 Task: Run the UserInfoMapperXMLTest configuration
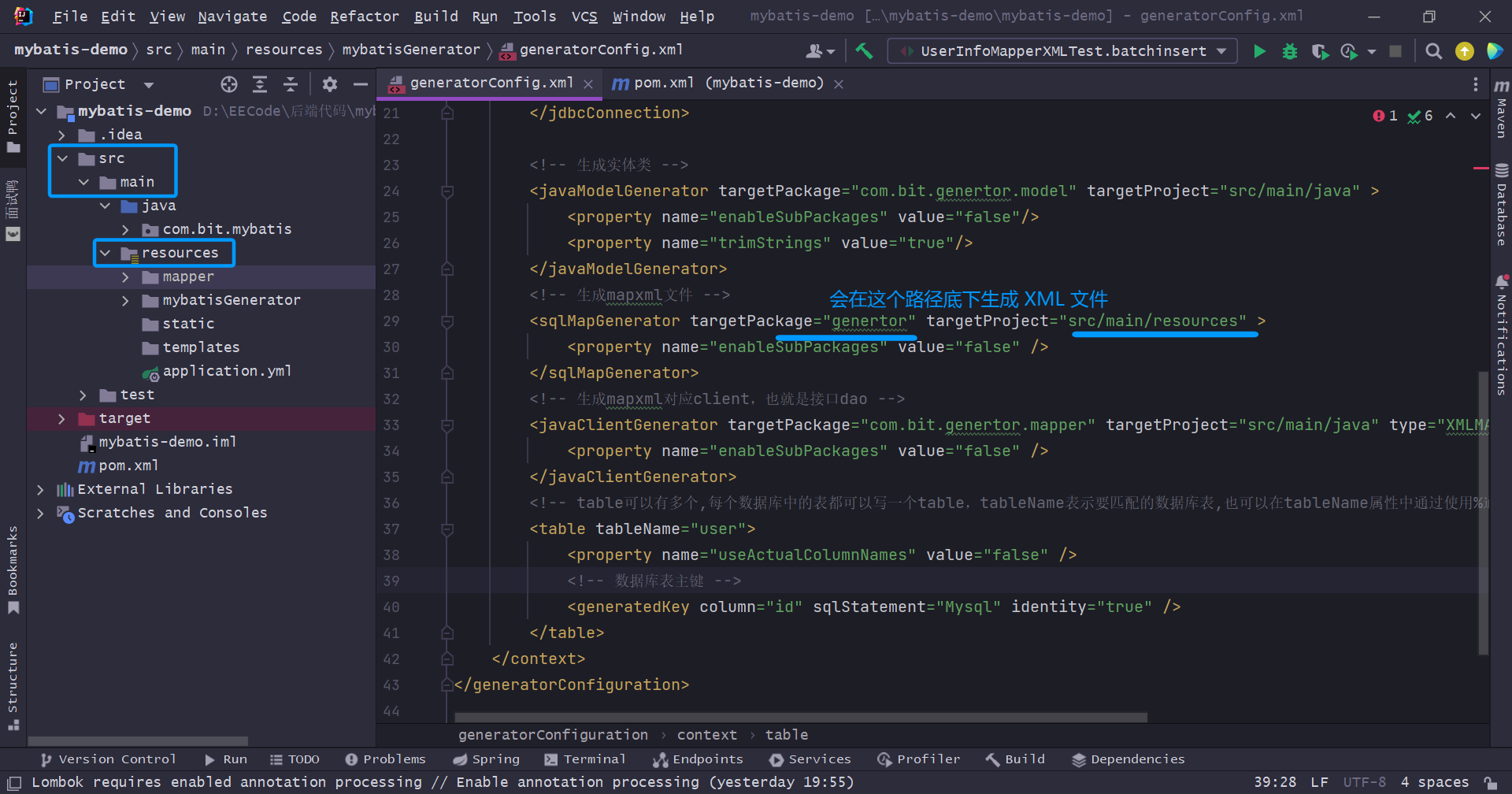click(1259, 51)
